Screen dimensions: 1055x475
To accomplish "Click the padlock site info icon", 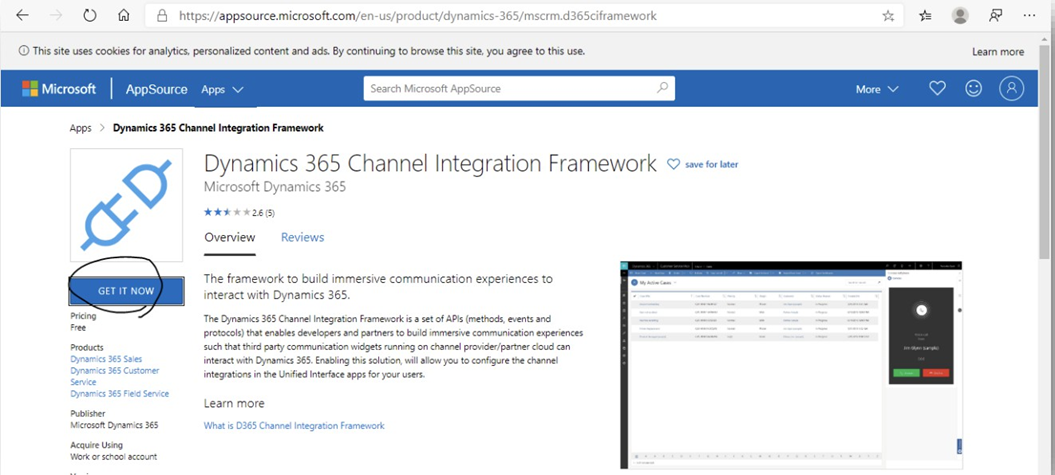I will coord(161,15).
